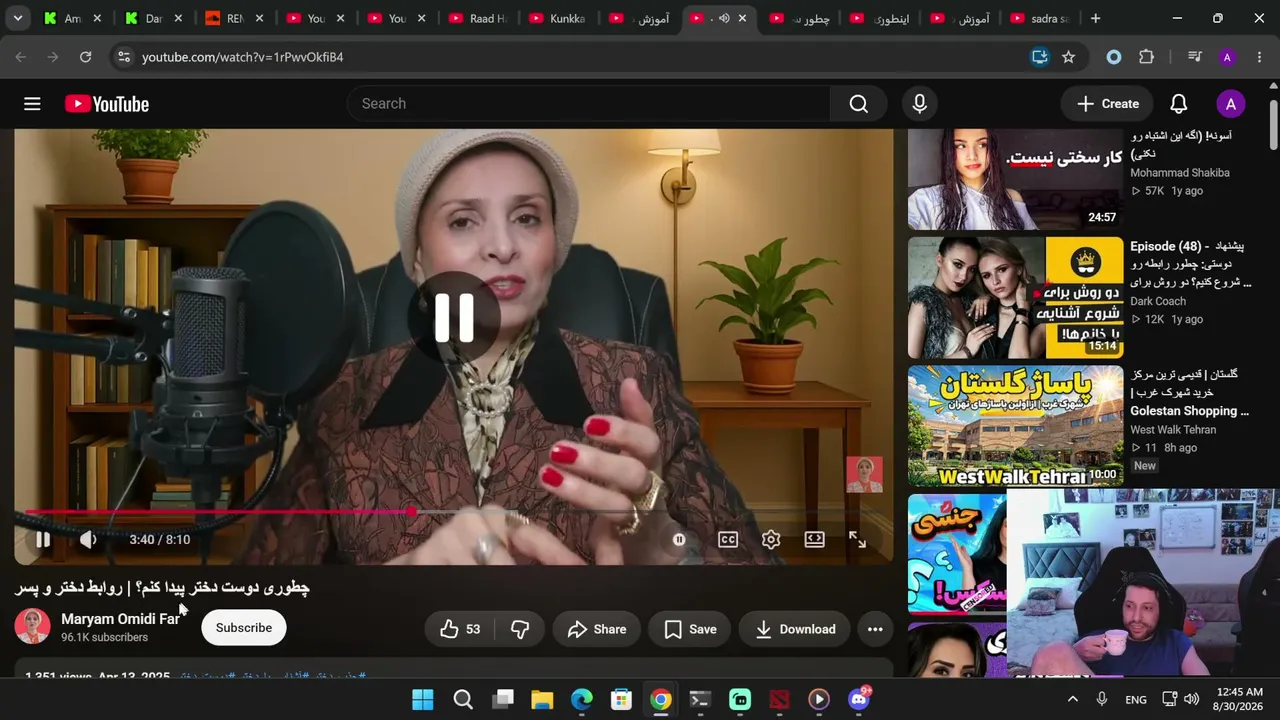Go to the Mohammad Shakiba channel

click(1180, 173)
